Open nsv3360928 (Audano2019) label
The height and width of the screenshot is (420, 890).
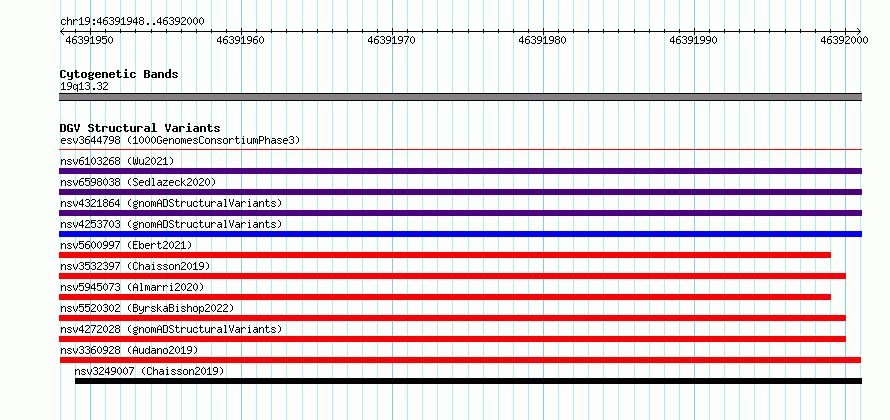[x=129, y=350]
